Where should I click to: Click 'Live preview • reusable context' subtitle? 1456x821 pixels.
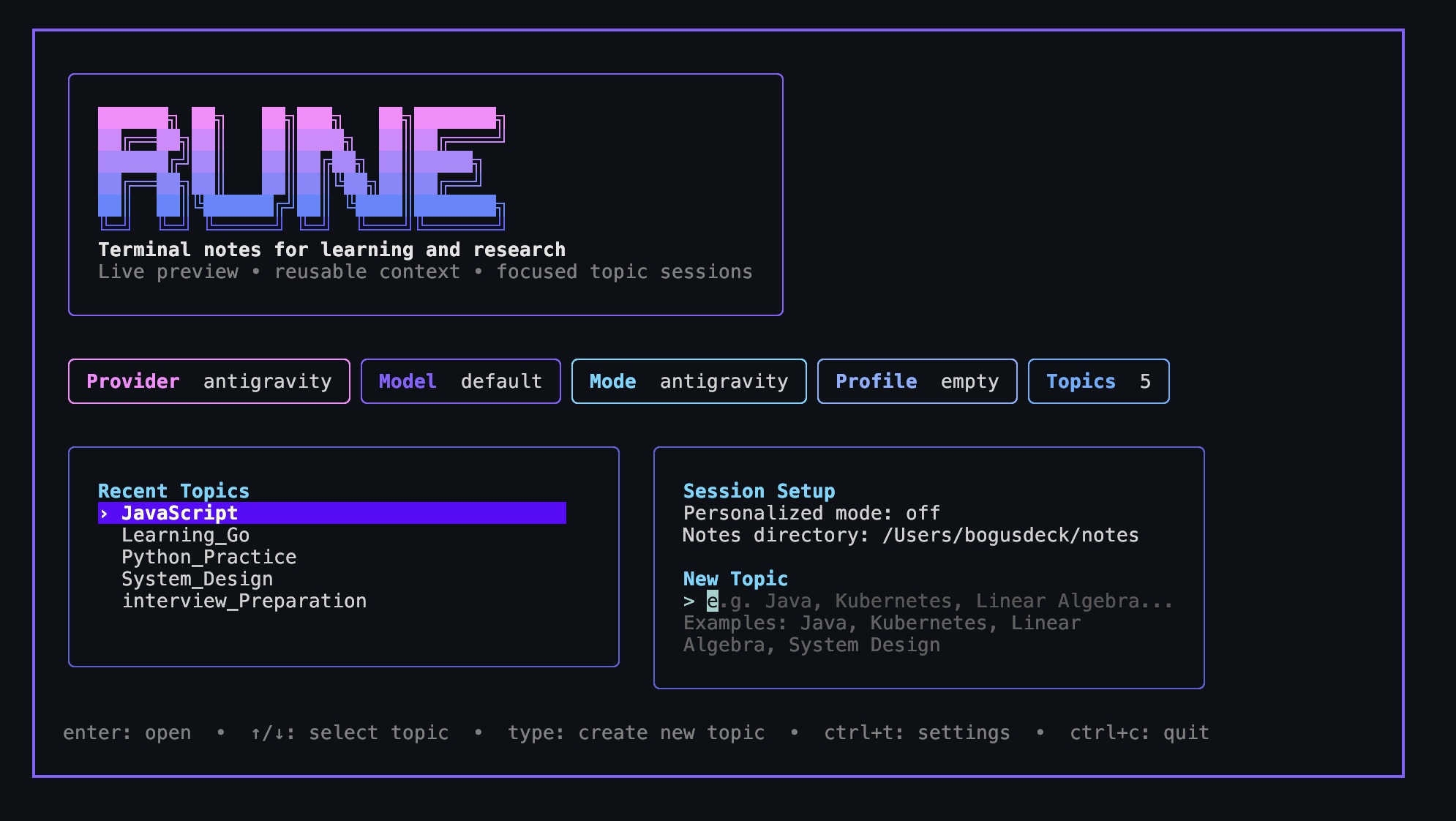279,271
